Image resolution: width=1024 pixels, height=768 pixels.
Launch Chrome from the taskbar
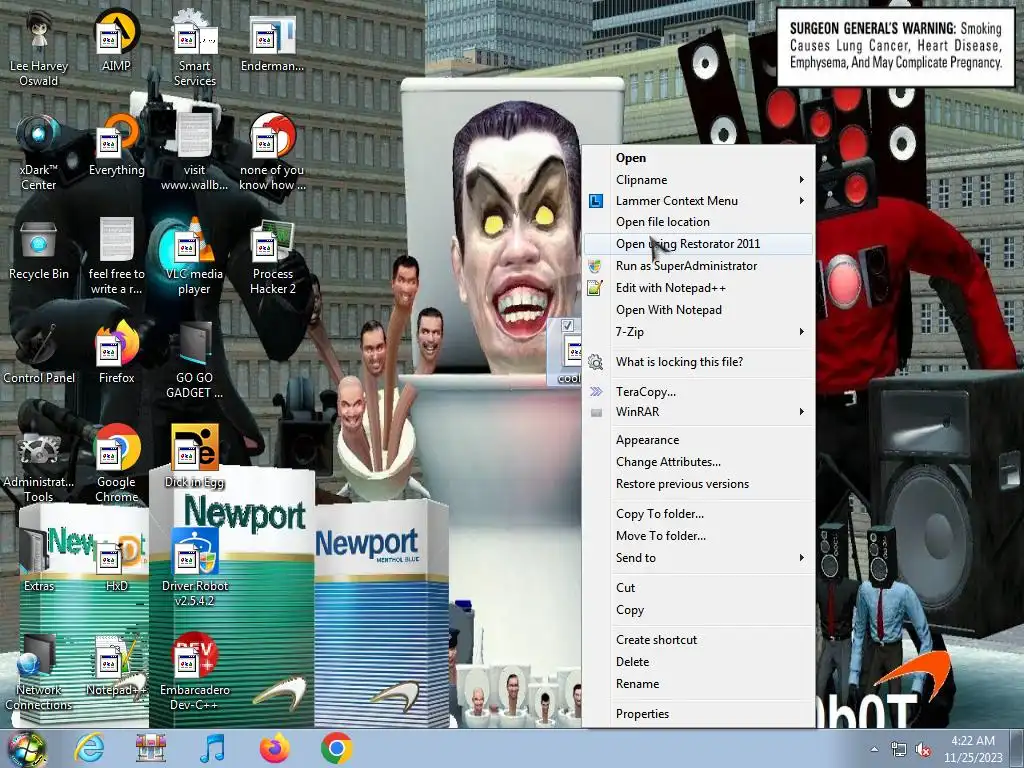[x=336, y=748]
